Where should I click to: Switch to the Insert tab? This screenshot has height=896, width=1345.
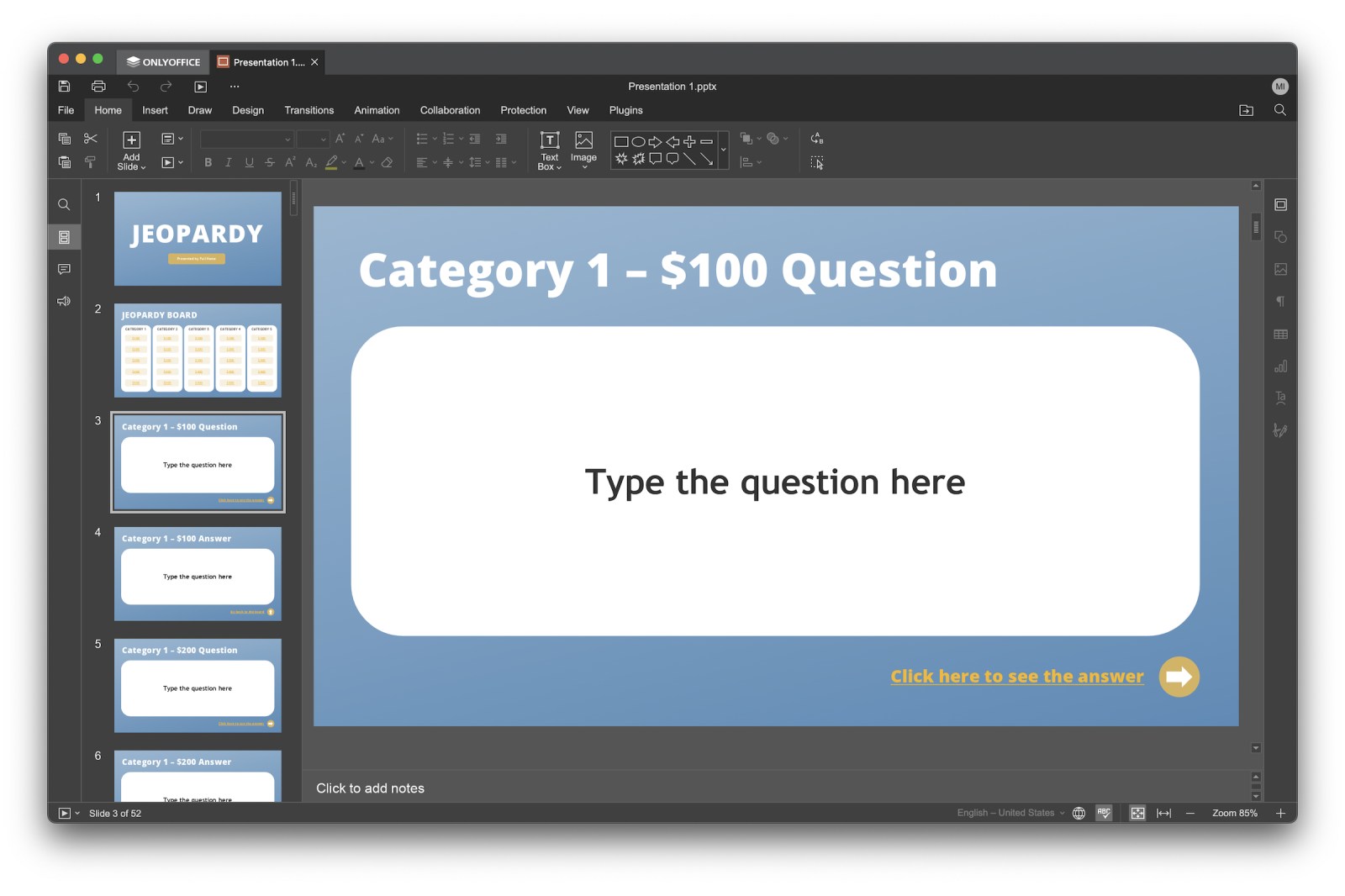[x=155, y=110]
